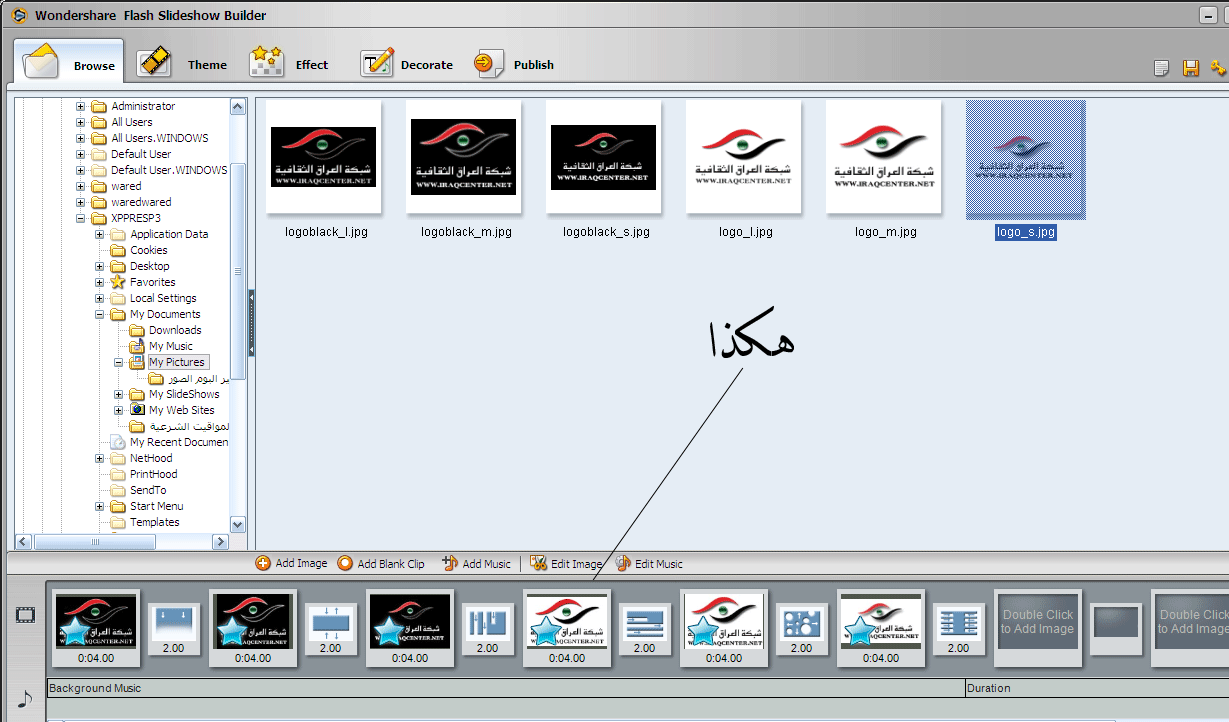Screen dimensions: 1229x722
Task: Open the Decorate tab
Action: click(x=407, y=64)
